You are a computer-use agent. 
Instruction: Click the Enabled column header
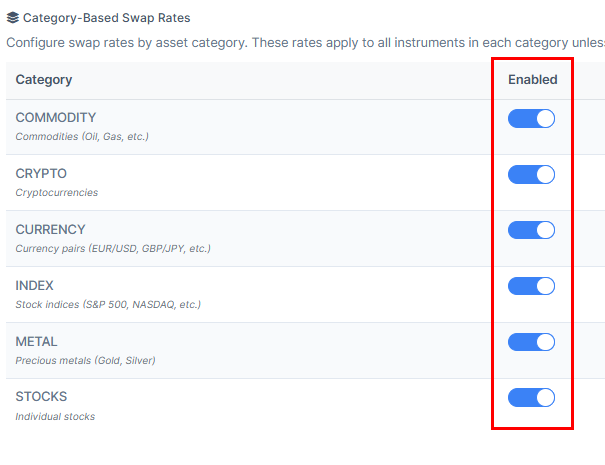coord(532,80)
